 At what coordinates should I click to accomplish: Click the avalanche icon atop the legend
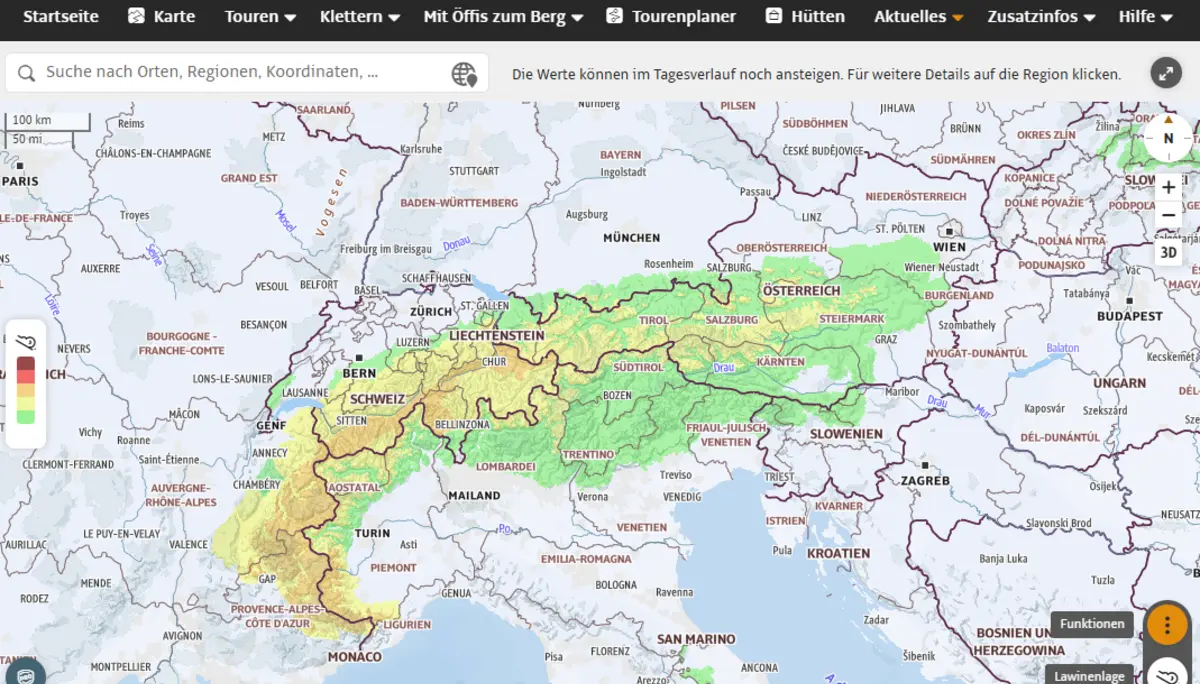point(26,341)
